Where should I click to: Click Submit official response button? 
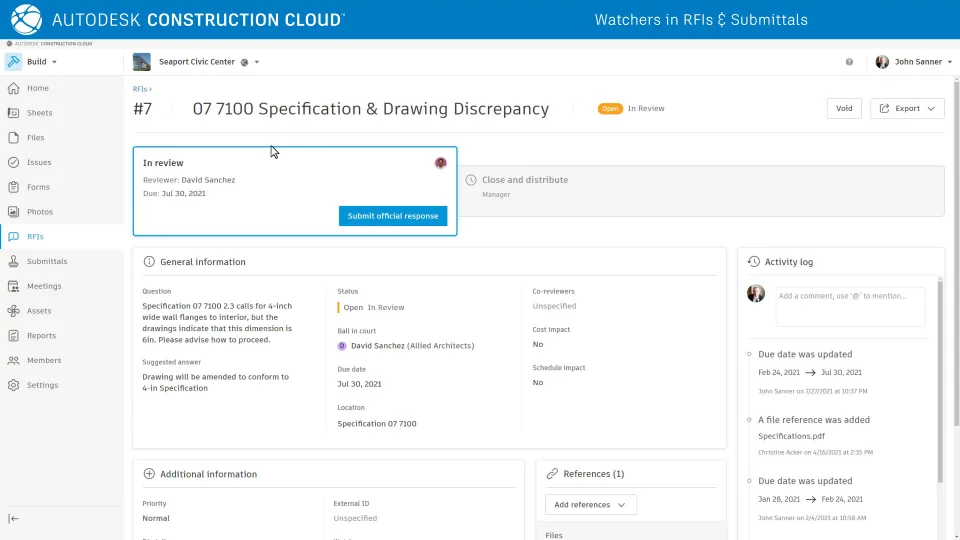tap(393, 216)
